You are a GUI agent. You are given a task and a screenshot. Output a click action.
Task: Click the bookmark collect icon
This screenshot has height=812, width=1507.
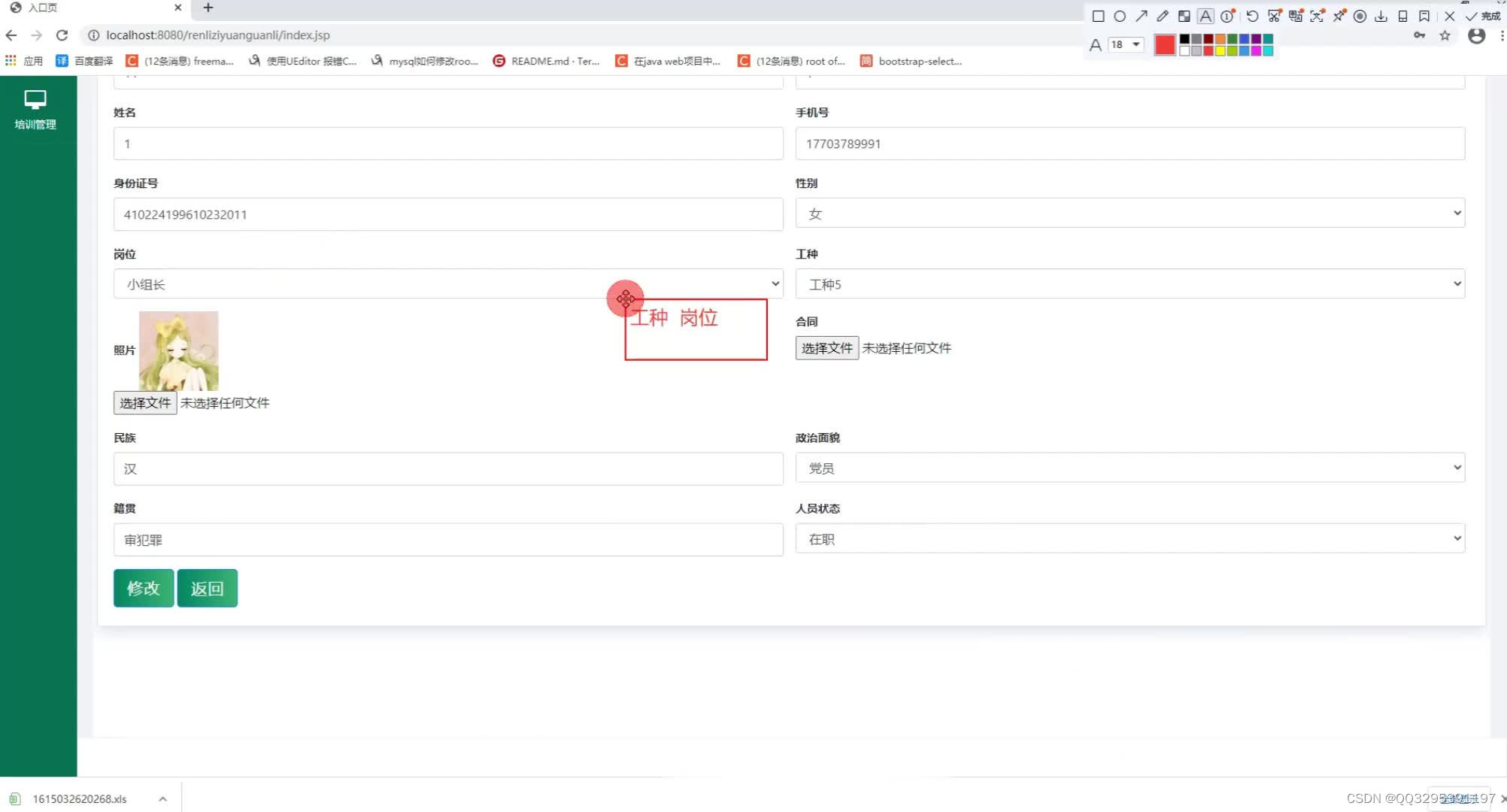(1424, 17)
